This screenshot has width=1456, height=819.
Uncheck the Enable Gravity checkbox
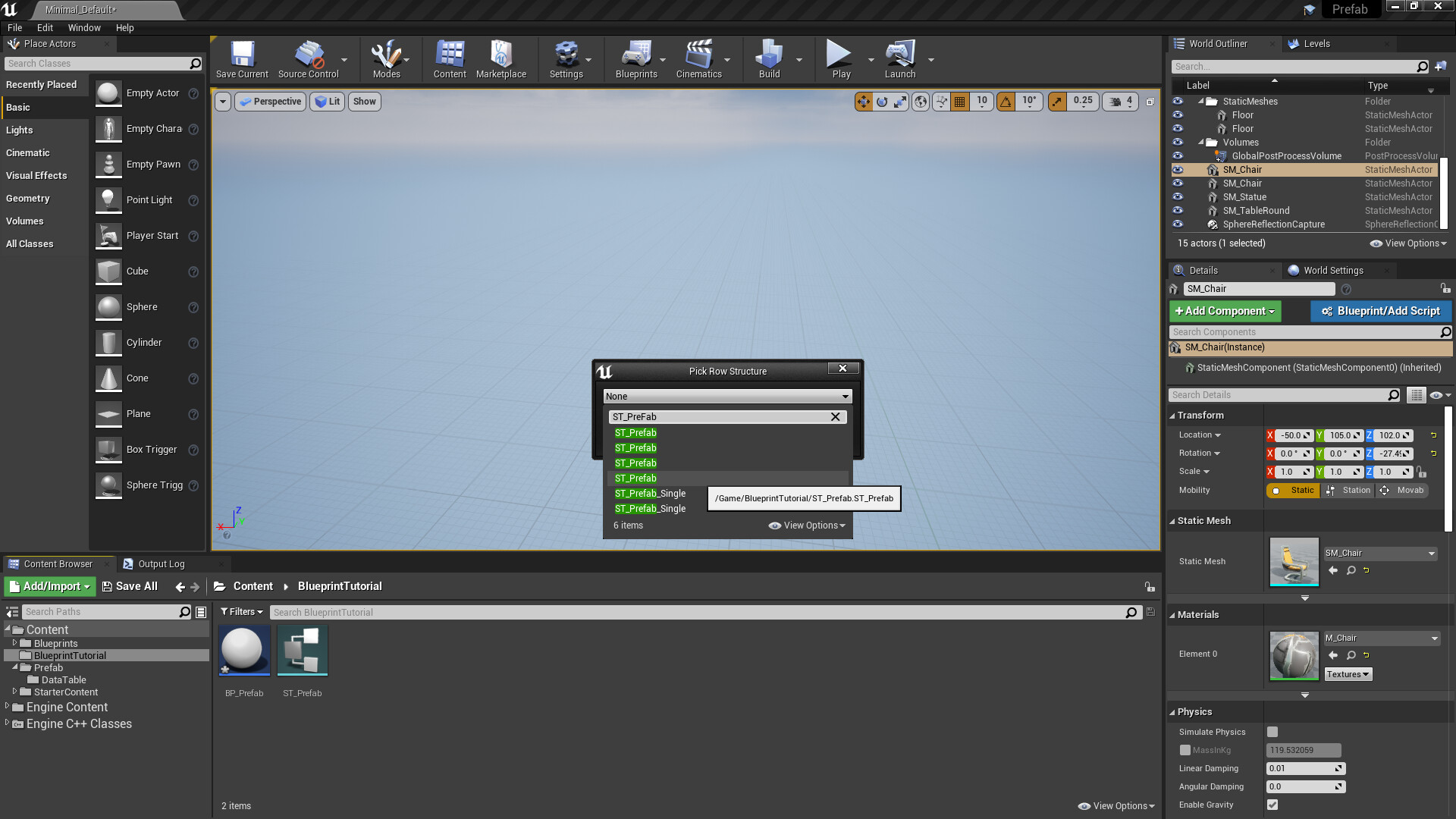click(1272, 805)
